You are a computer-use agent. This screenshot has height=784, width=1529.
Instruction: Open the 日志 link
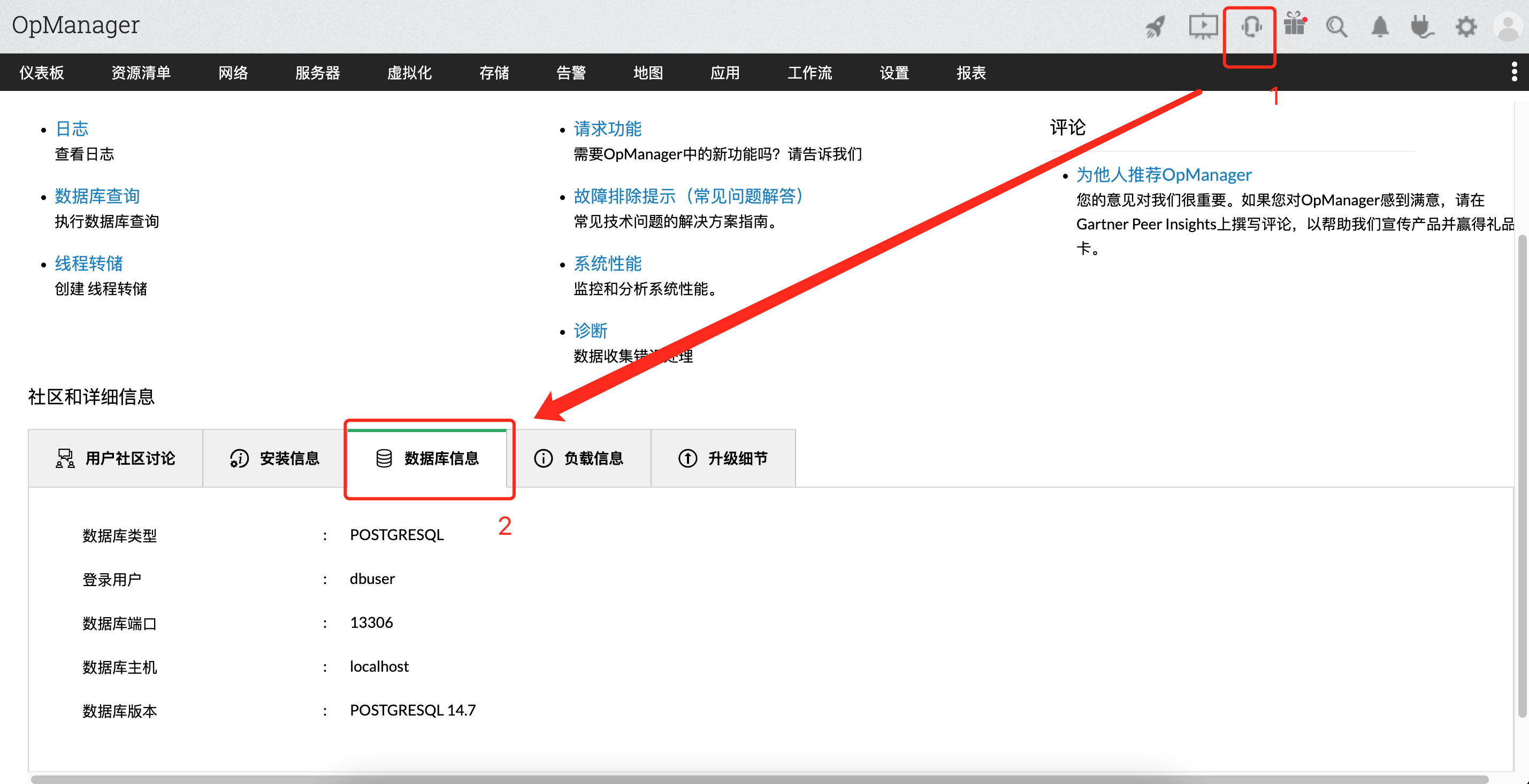[x=72, y=128]
